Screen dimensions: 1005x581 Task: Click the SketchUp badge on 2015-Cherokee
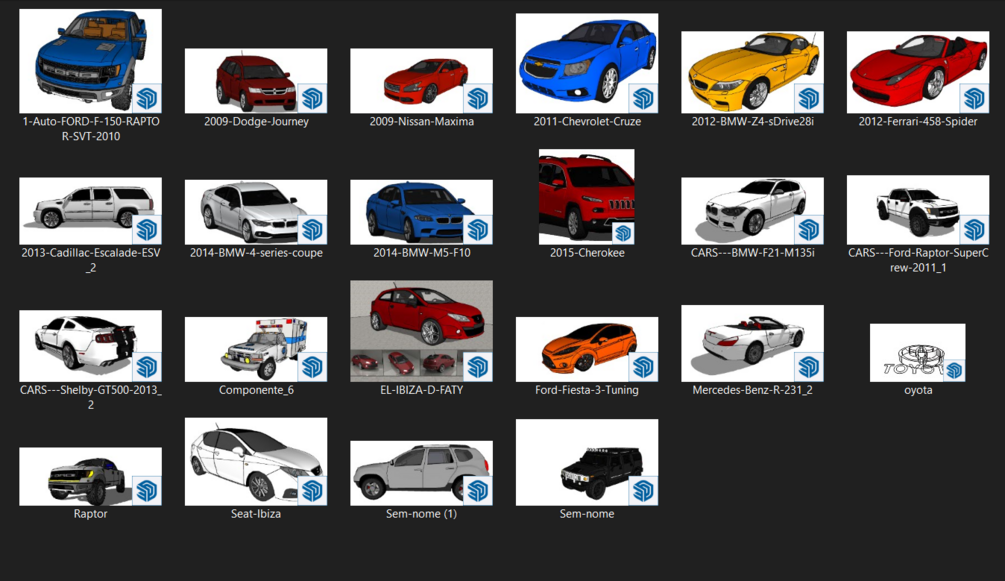coord(624,234)
